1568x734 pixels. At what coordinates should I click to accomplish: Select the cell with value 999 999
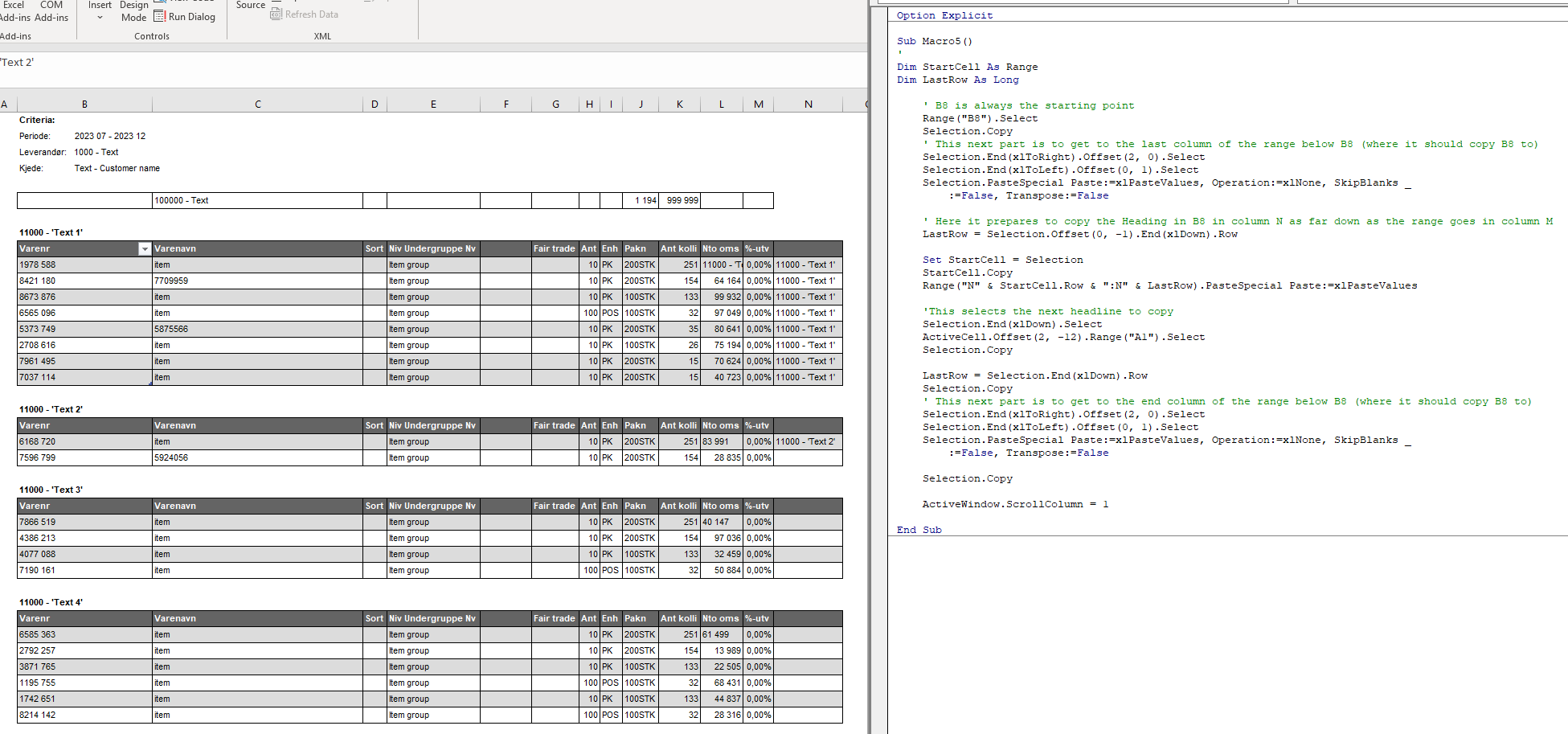coord(680,200)
